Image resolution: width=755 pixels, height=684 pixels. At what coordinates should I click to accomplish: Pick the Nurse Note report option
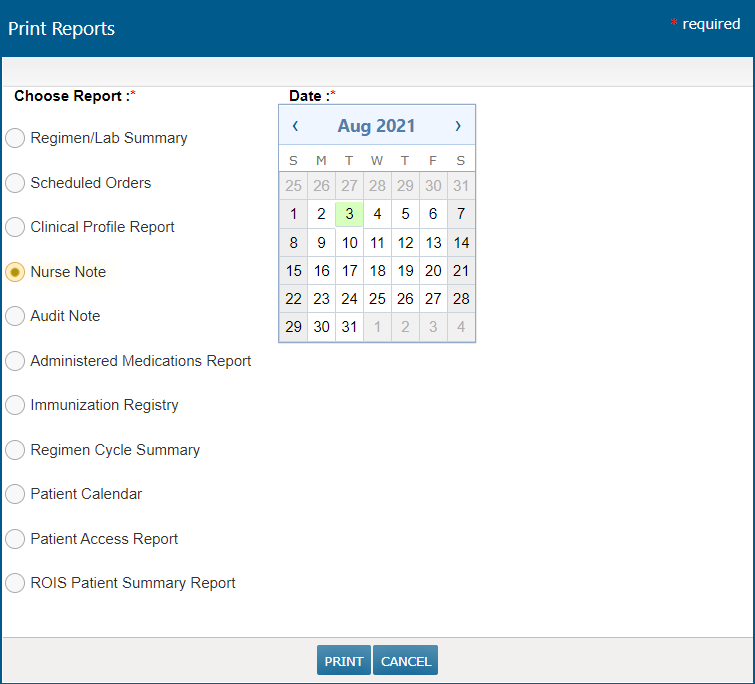(x=15, y=272)
